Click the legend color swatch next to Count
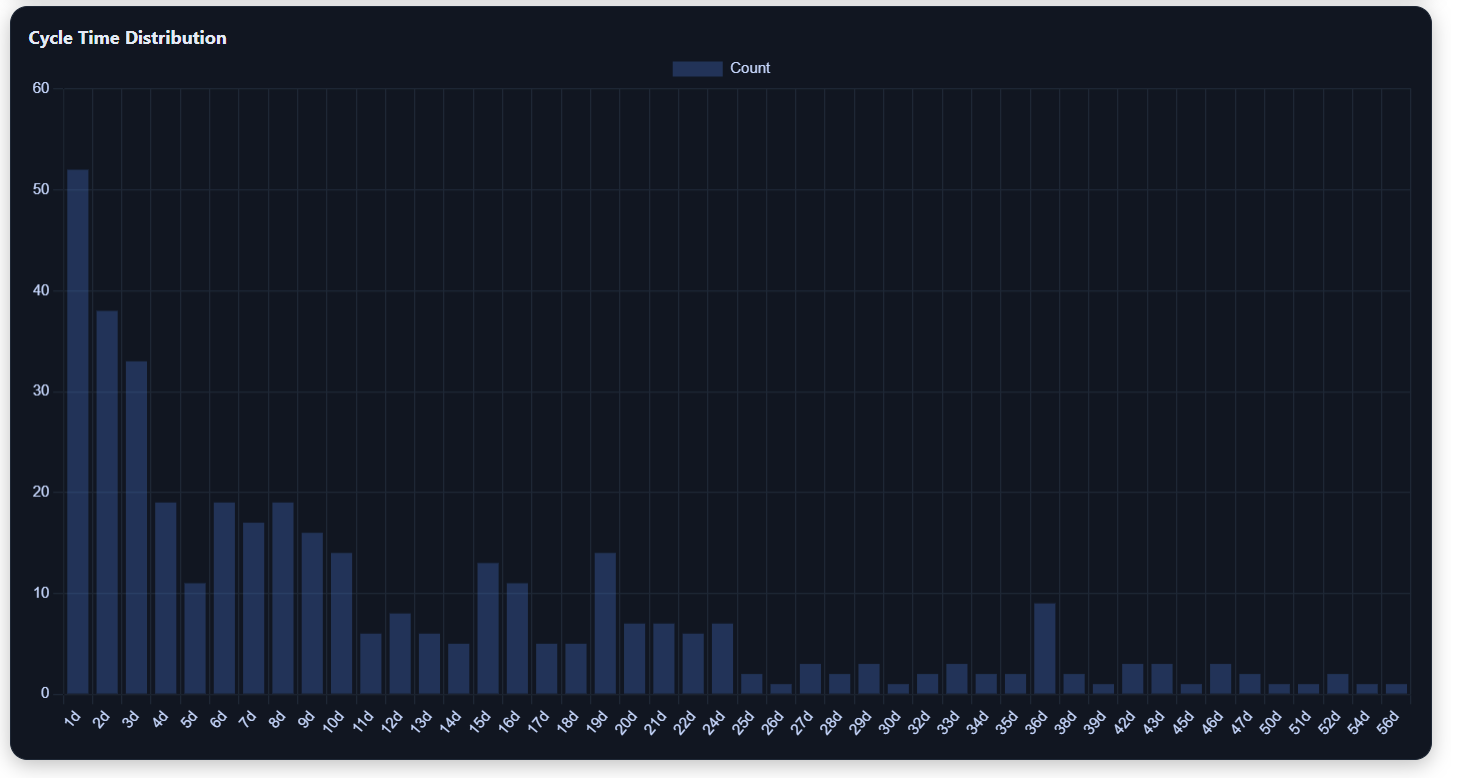This screenshot has height=778, width=1466. 697,68
